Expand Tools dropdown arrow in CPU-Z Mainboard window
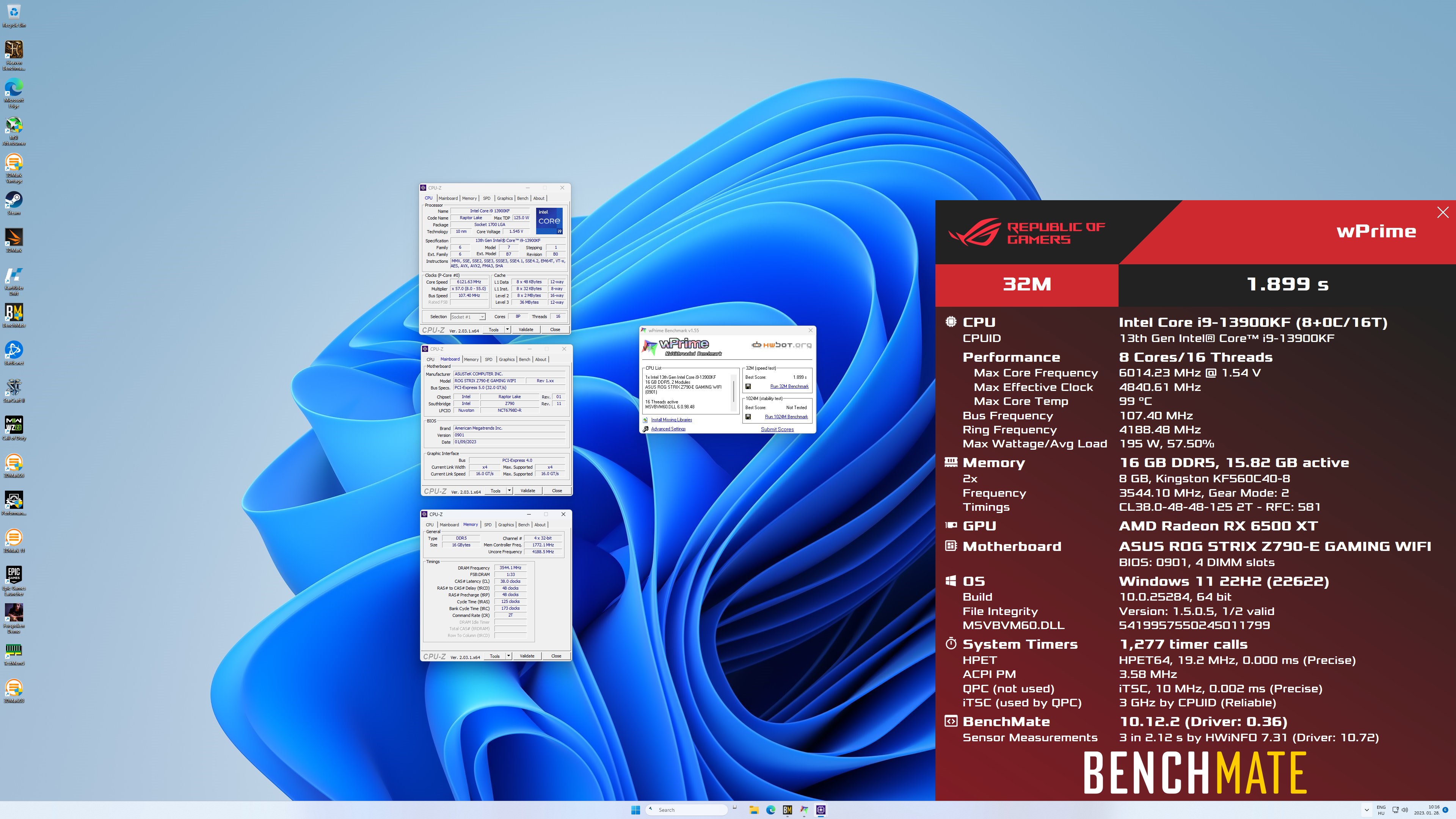The image size is (1456, 819). tap(509, 491)
